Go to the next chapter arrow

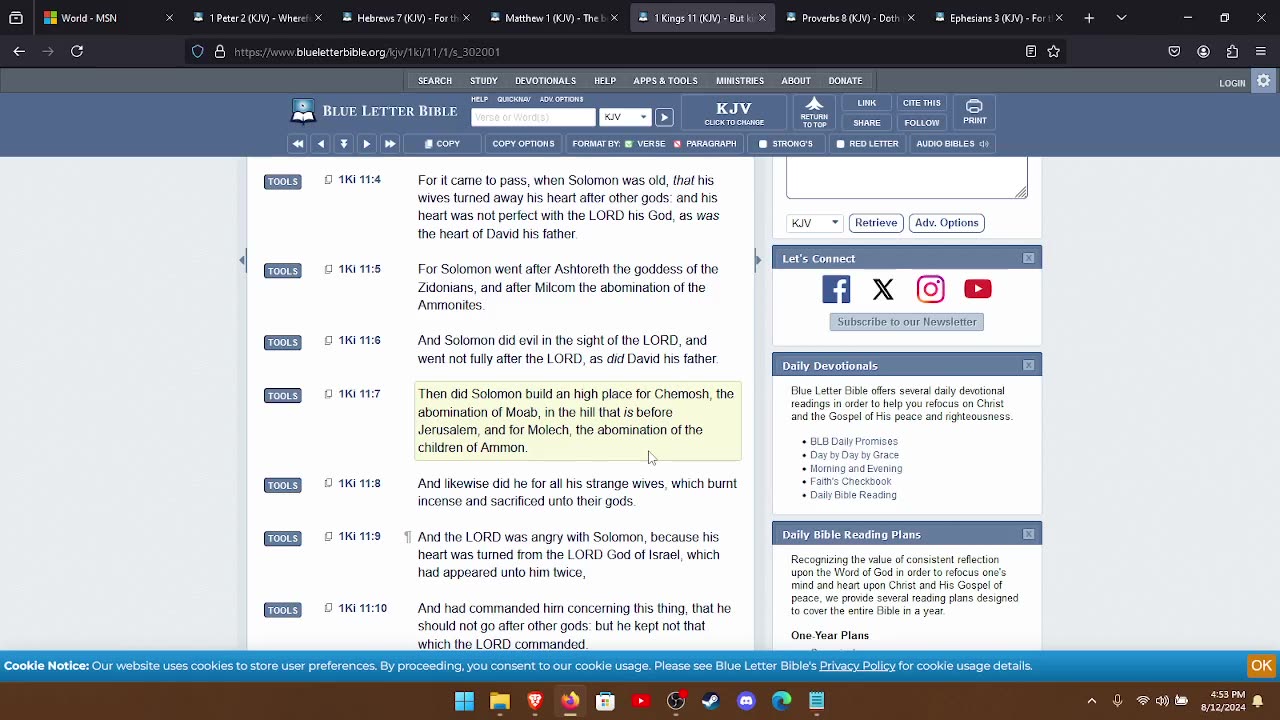point(366,144)
